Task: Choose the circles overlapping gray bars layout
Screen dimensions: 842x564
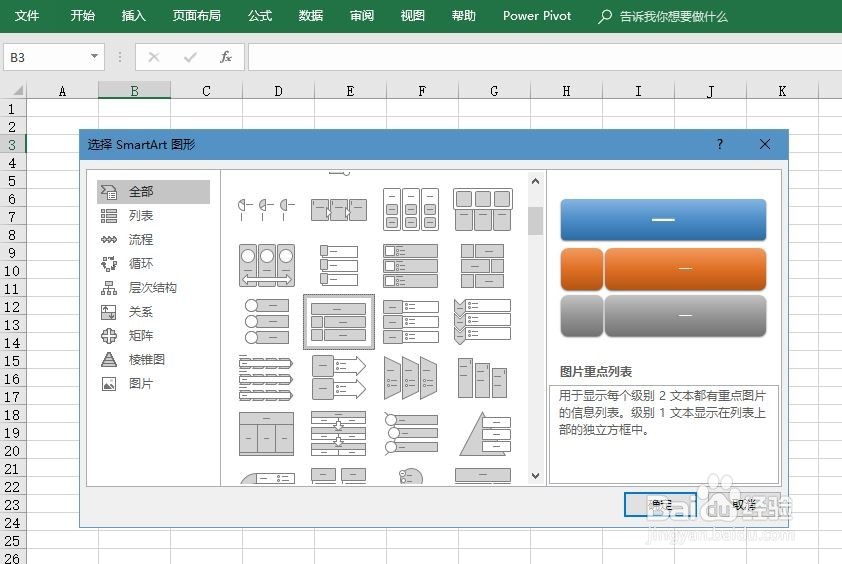Action: tap(411, 434)
